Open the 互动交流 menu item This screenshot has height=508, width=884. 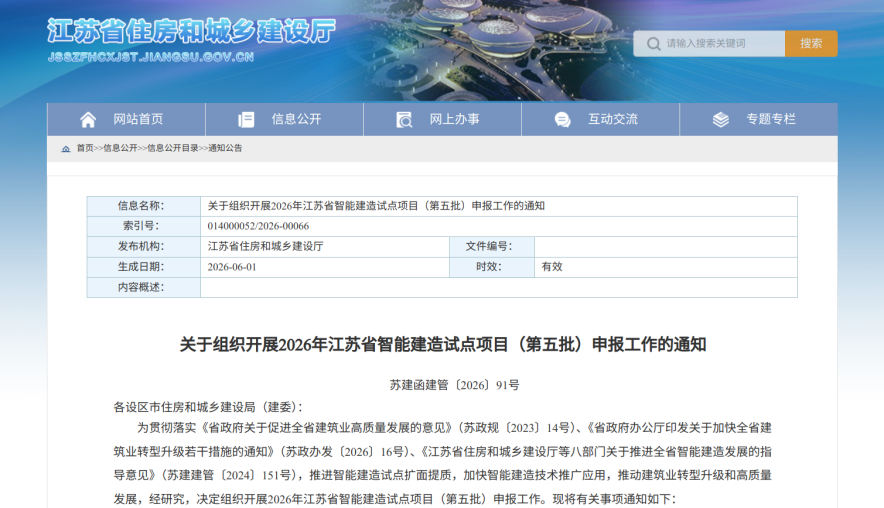[600, 120]
